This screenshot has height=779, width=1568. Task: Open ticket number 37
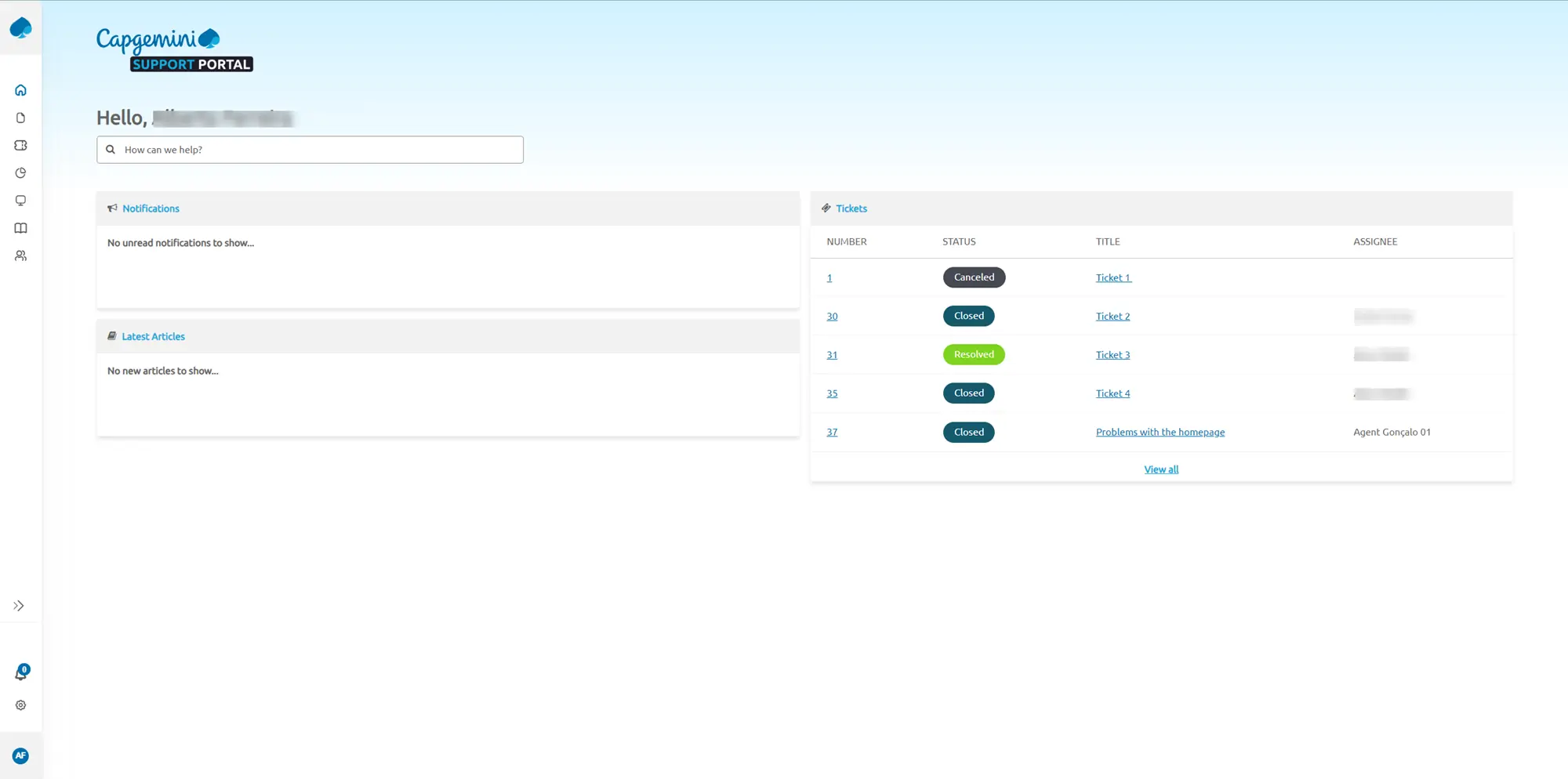[832, 432]
